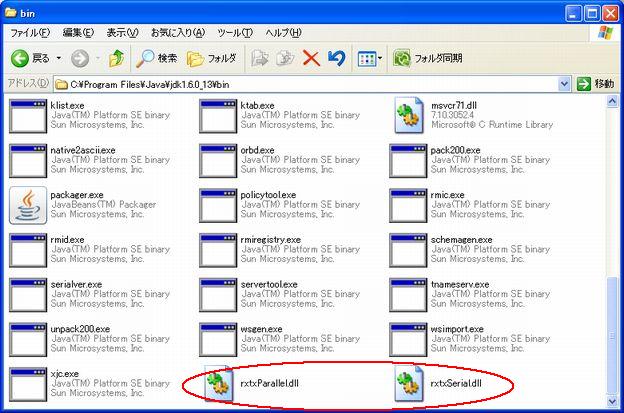Image resolution: width=624 pixels, height=413 pixels.
Task: Open the Views dropdown button
Action: click(x=370, y=59)
